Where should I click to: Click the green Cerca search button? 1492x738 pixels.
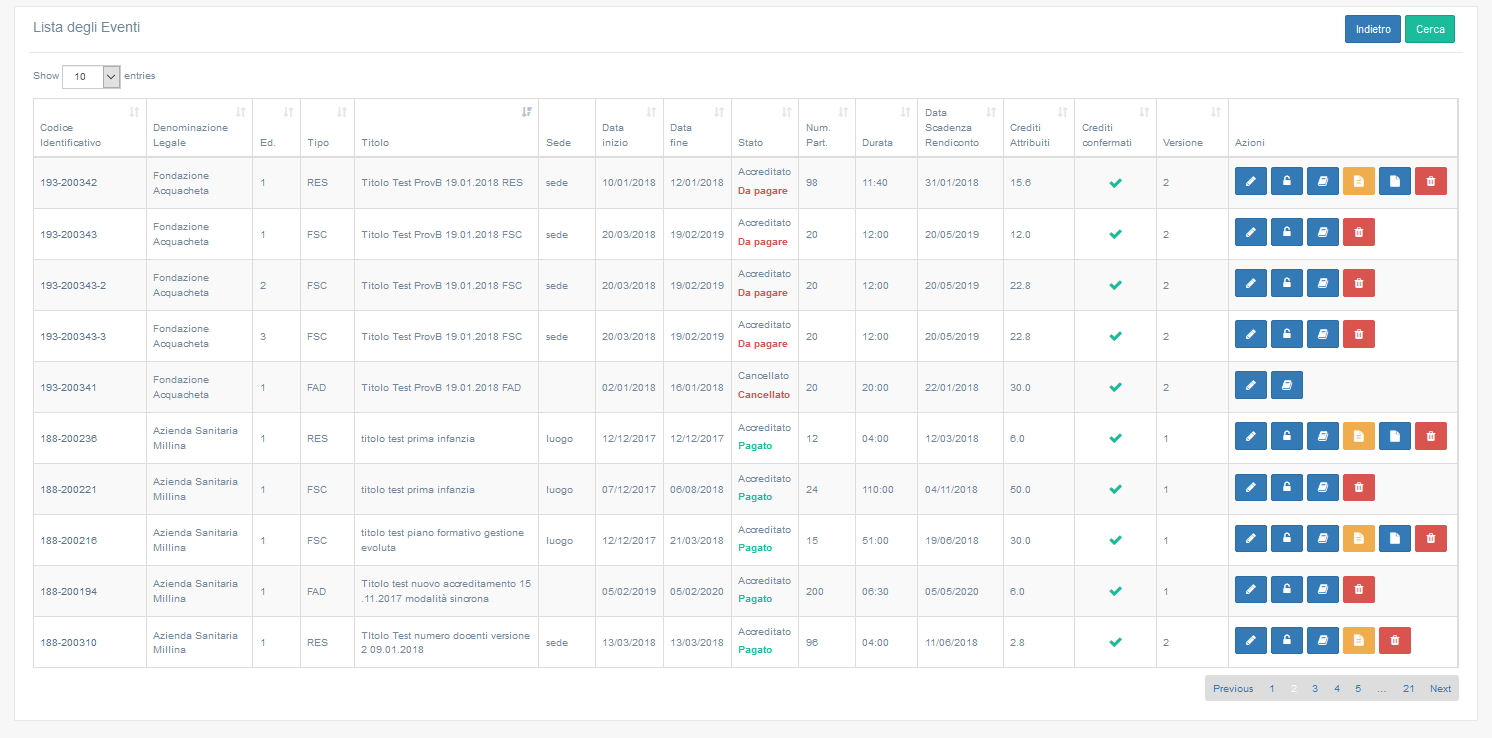click(x=1430, y=29)
